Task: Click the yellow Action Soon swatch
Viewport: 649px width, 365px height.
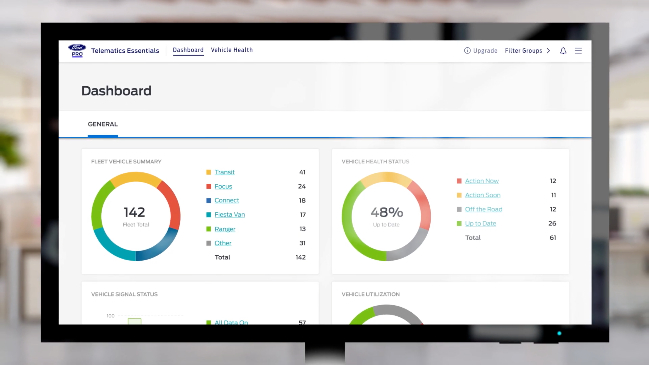Action: (x=459, y=195)
